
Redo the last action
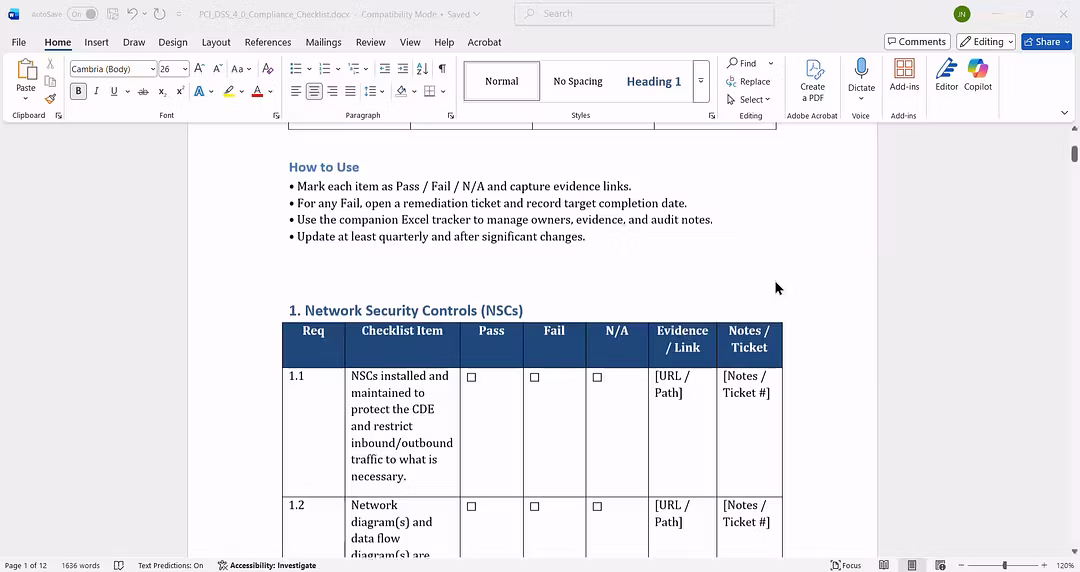[159, 14]
